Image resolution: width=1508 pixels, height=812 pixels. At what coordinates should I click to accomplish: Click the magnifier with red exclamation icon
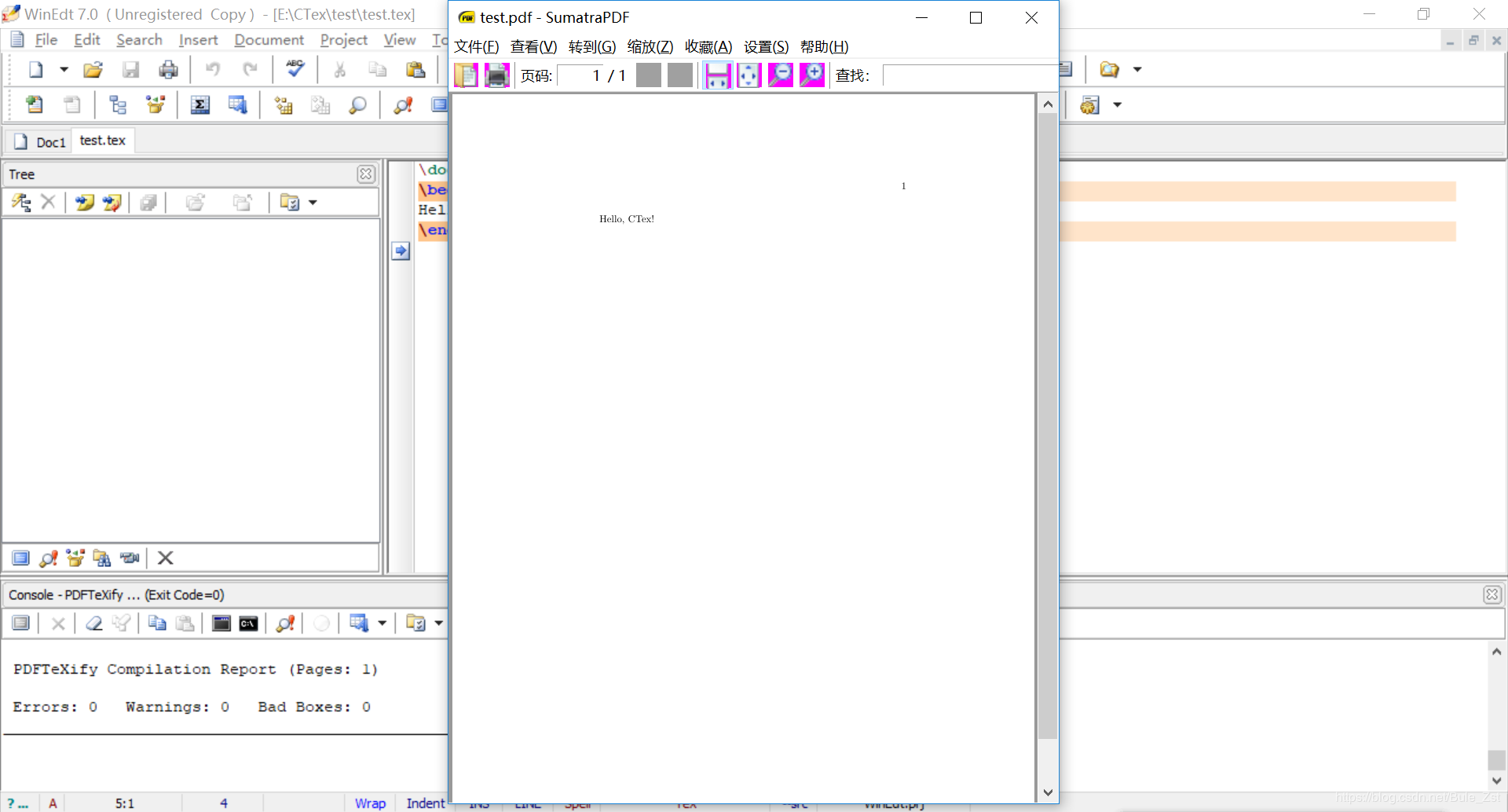(403, 104)
